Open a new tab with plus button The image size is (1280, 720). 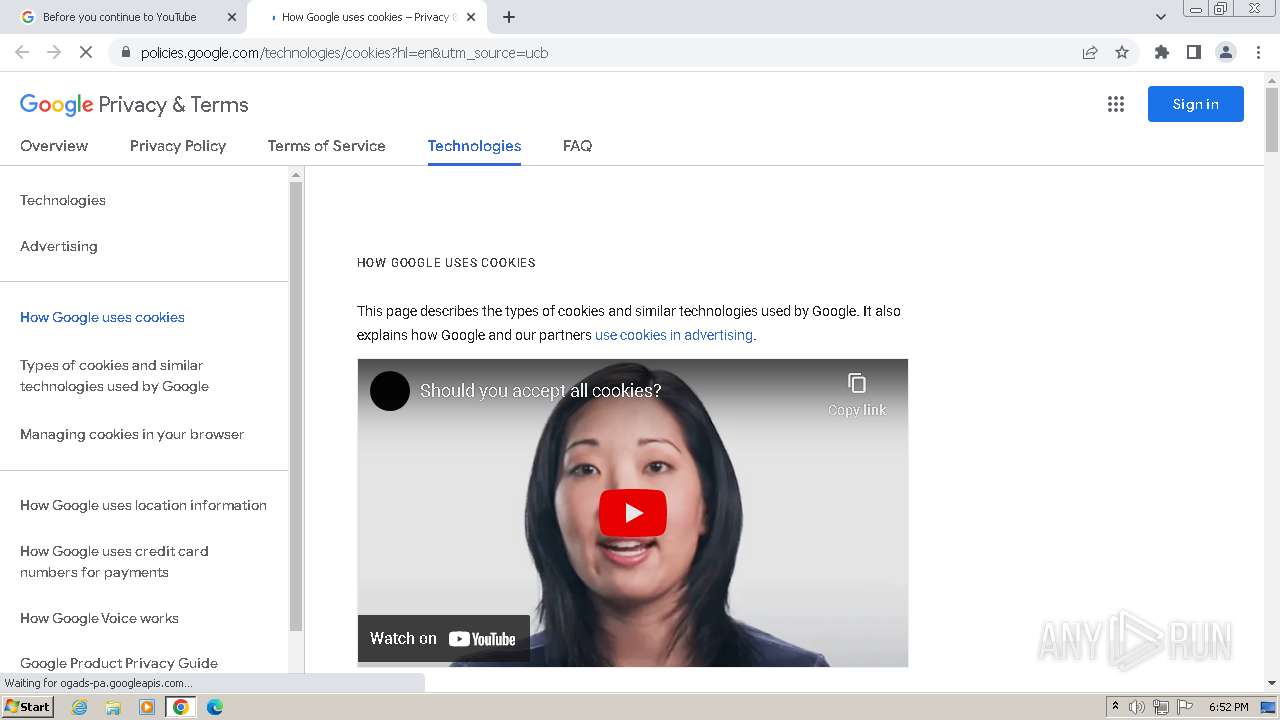click(x=508, y=17)
